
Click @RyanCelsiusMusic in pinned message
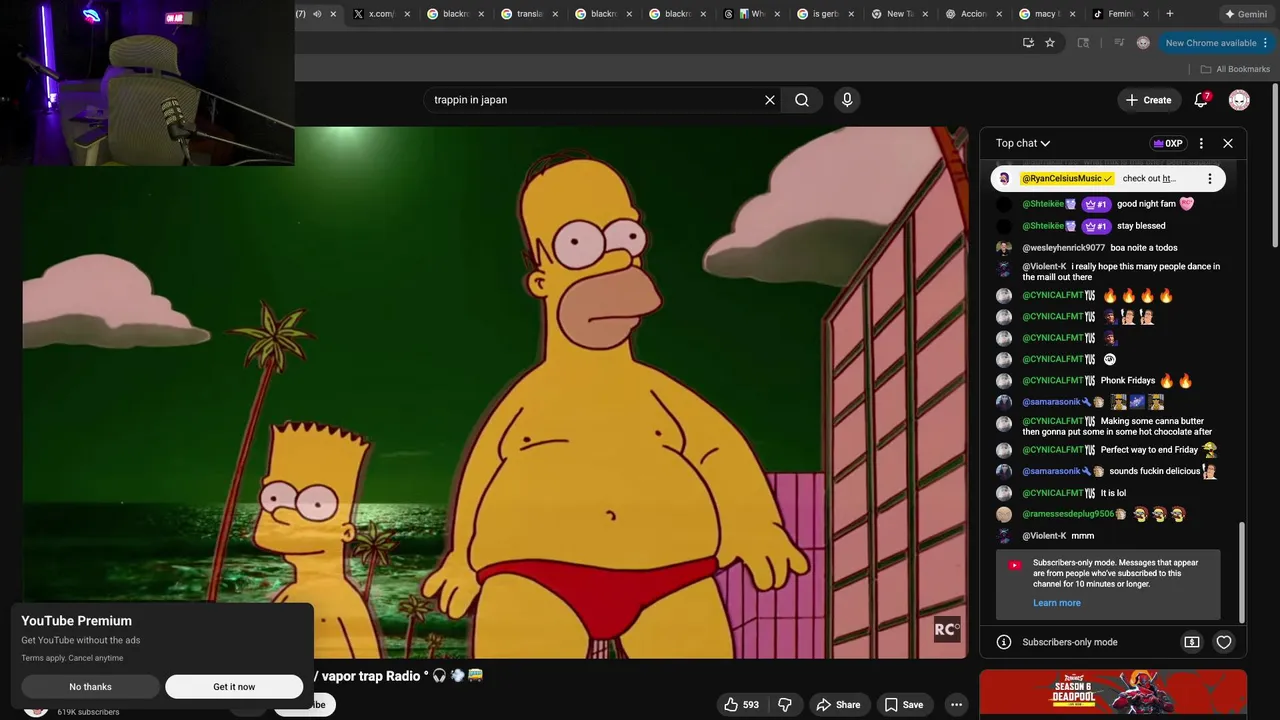click(1067, 179)
